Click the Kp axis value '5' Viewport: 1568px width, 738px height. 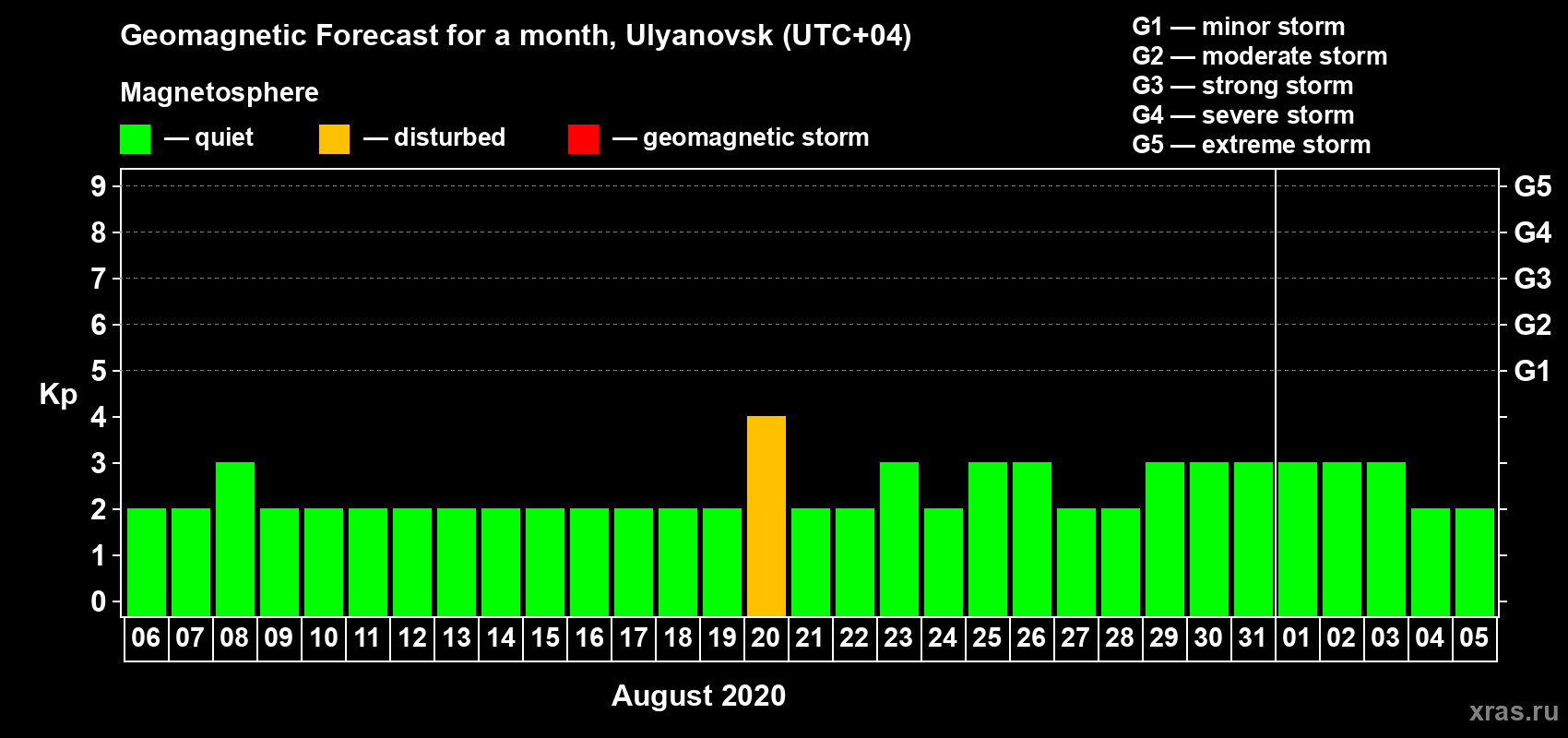pos(99,371)
